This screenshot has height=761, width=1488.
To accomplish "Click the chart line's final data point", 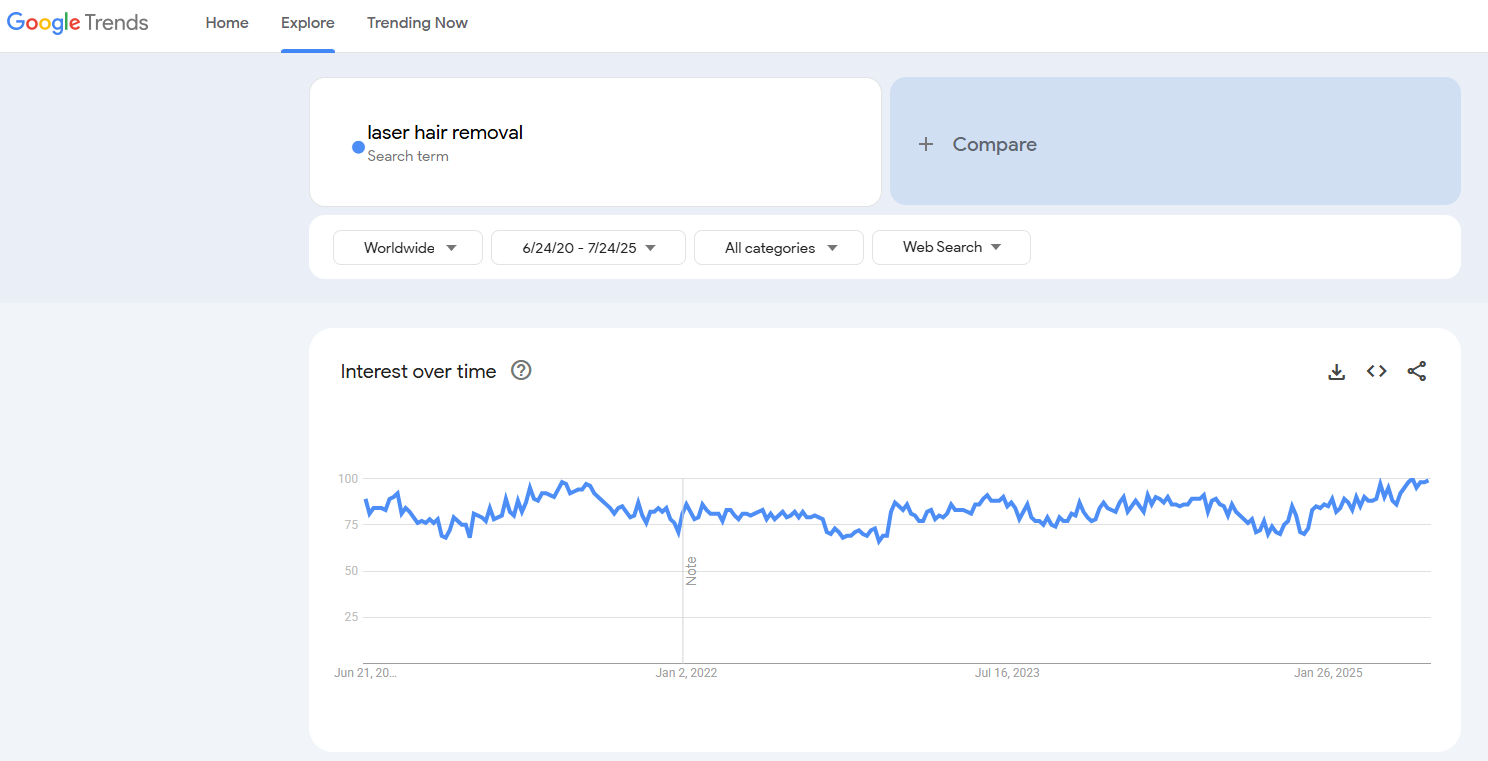I will click(x=1427, y=481).
